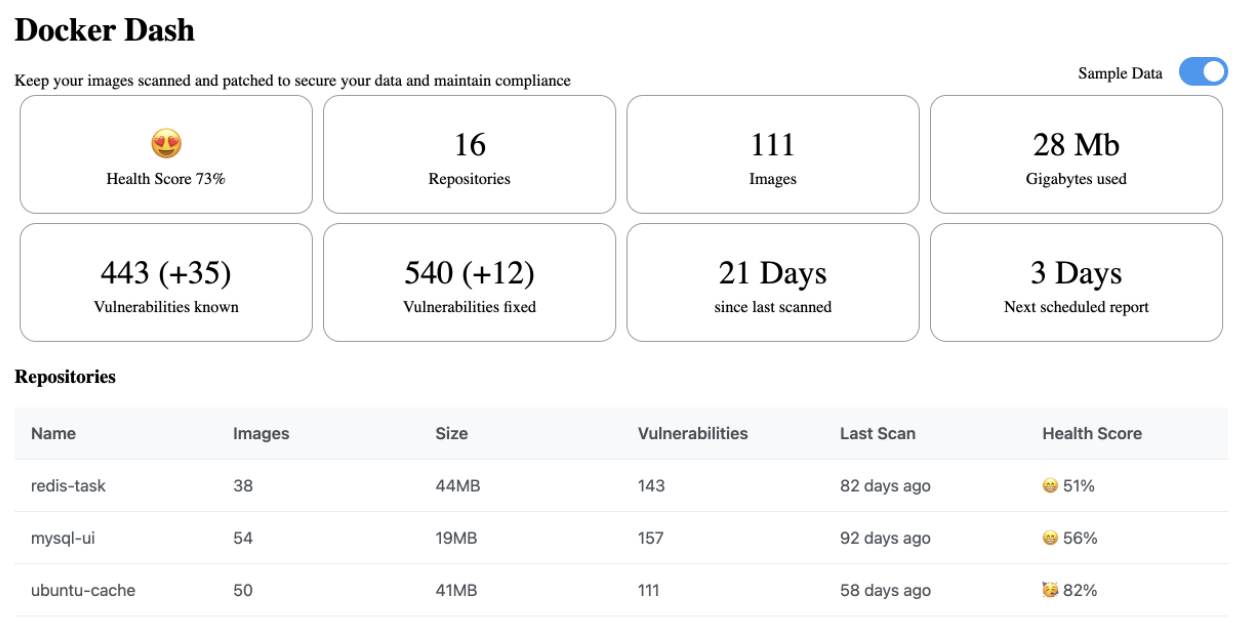This screenshot has width=1250, height=626.
Task: Open the redis-task repository row
Action: coord(621,486)
